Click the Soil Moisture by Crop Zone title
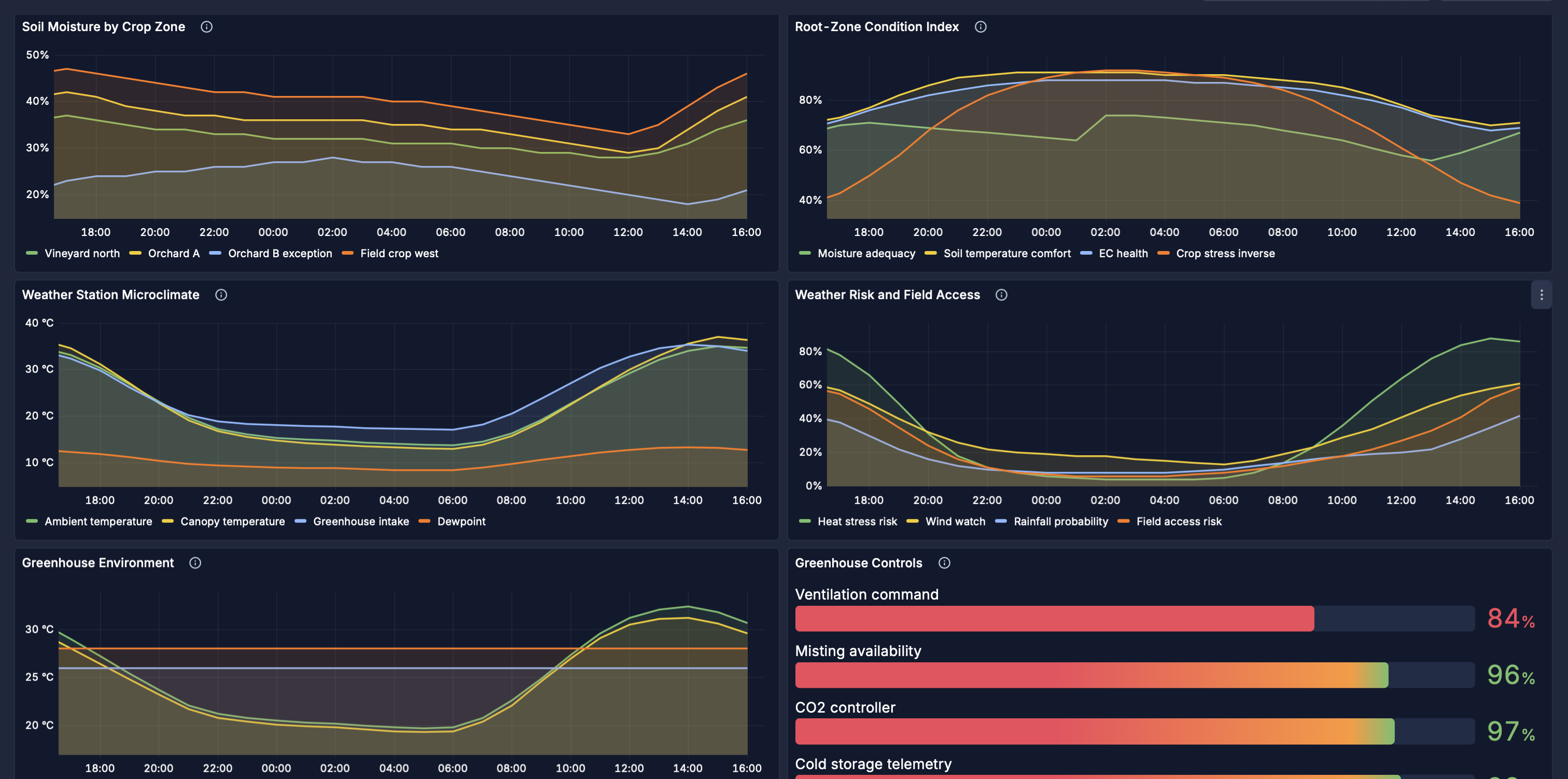The image size is (1568, 779). tap(104, 27)
